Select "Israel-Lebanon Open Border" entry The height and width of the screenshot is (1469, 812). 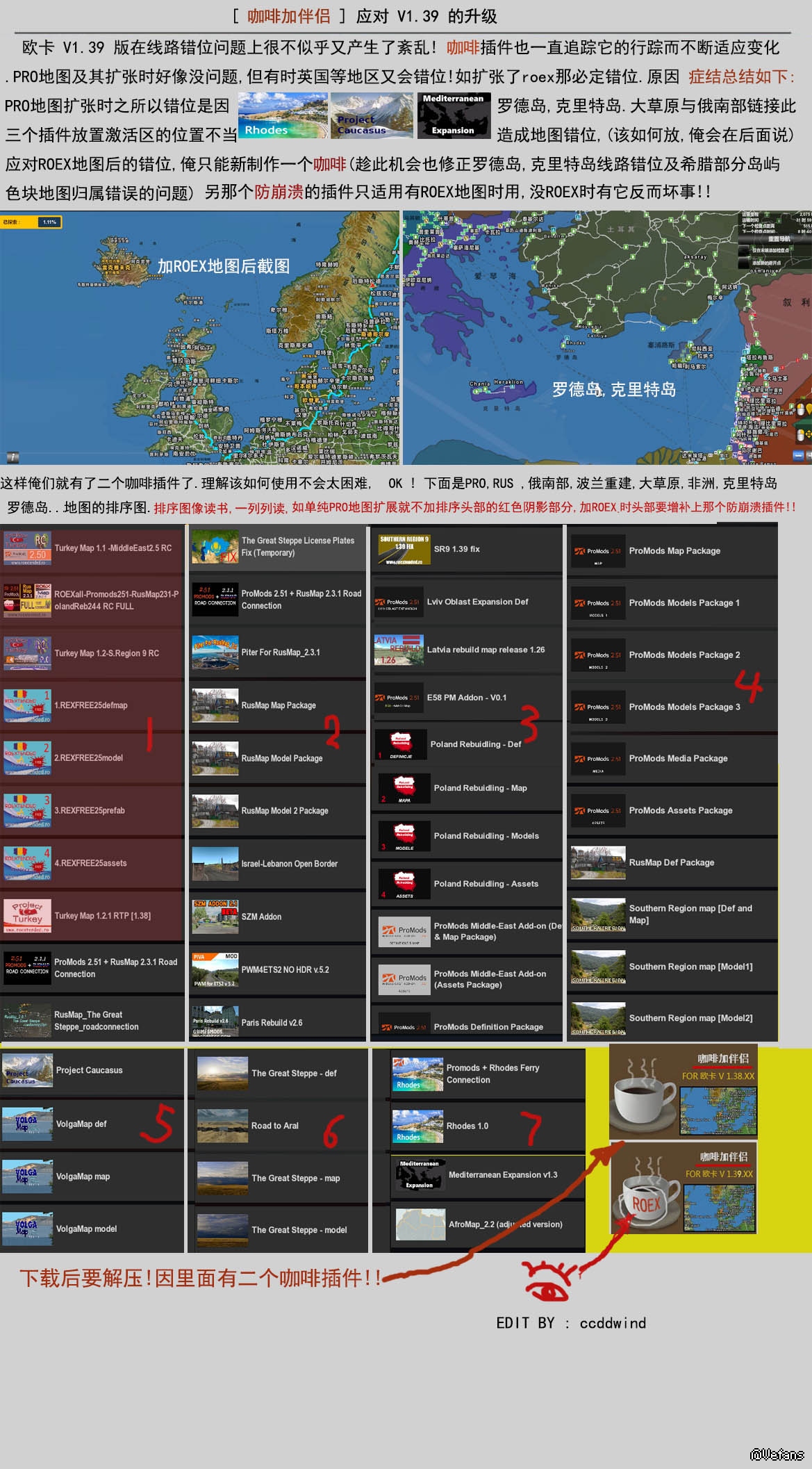click(x=277, y=864)
